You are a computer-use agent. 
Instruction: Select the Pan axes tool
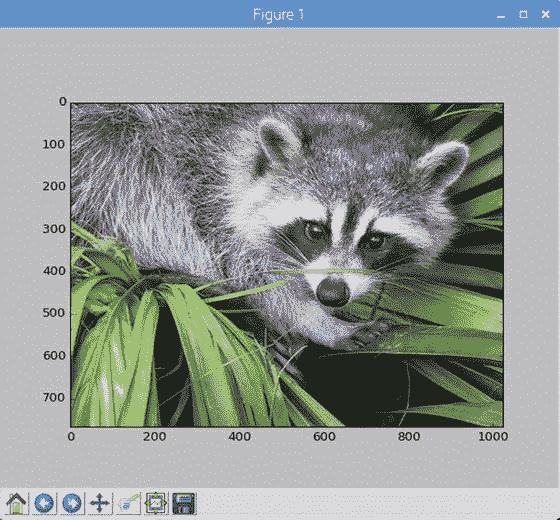click(100, 503)
